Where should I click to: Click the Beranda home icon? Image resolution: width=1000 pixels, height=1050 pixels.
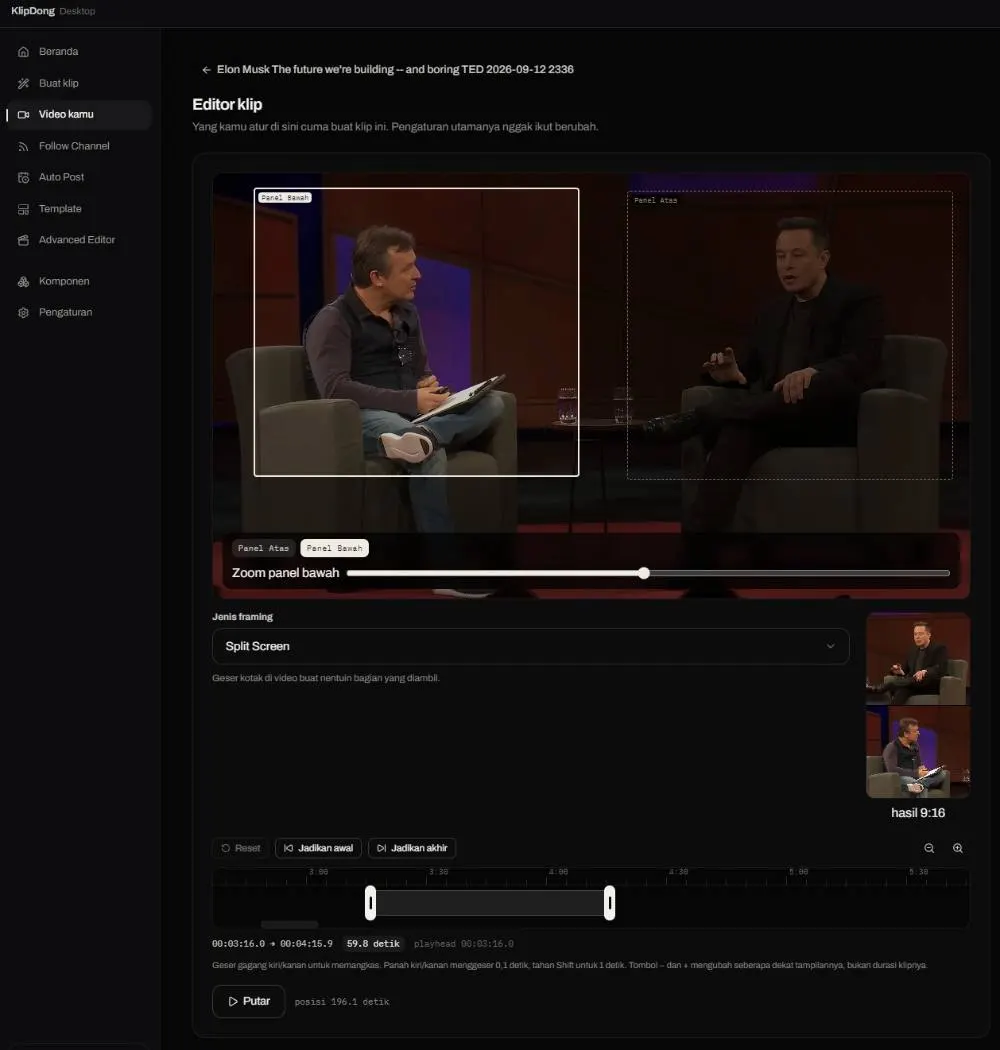(x=23, y=52)
